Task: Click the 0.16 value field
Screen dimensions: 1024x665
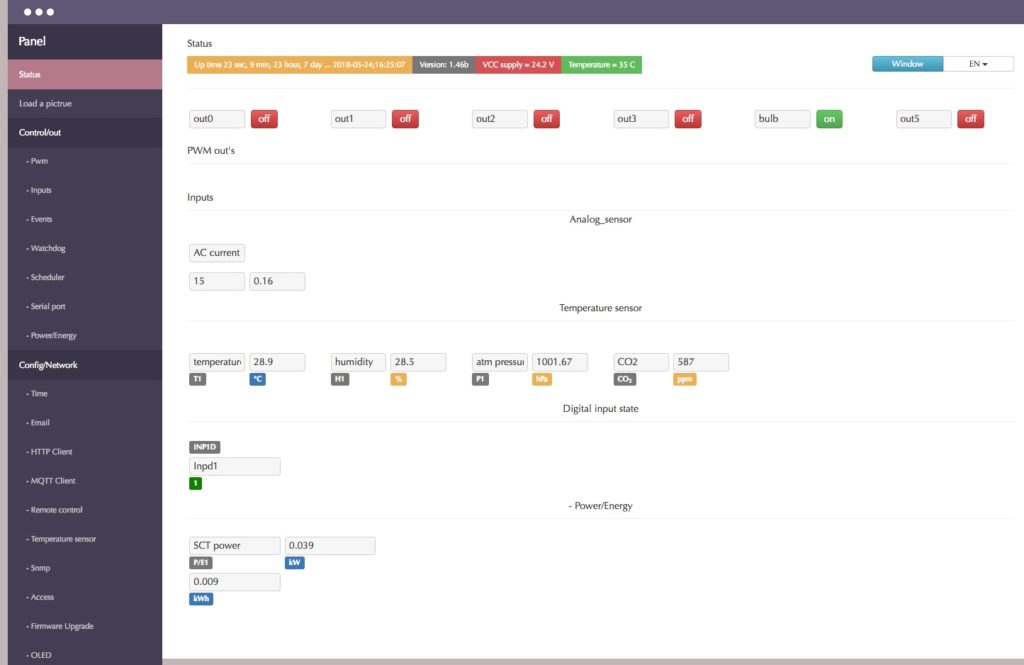Action: point(277,282)
